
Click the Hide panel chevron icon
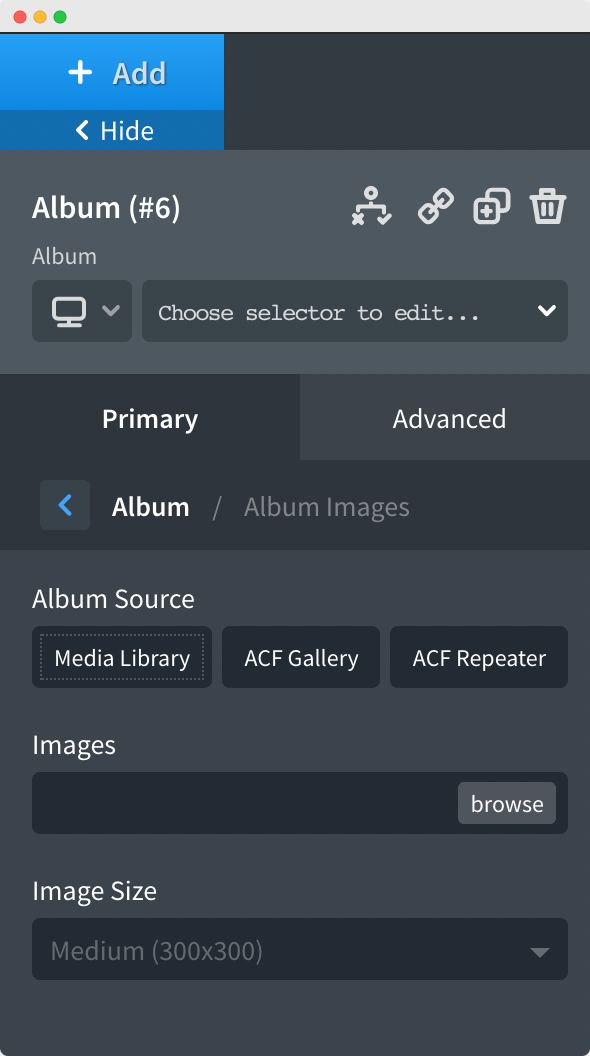82,130
